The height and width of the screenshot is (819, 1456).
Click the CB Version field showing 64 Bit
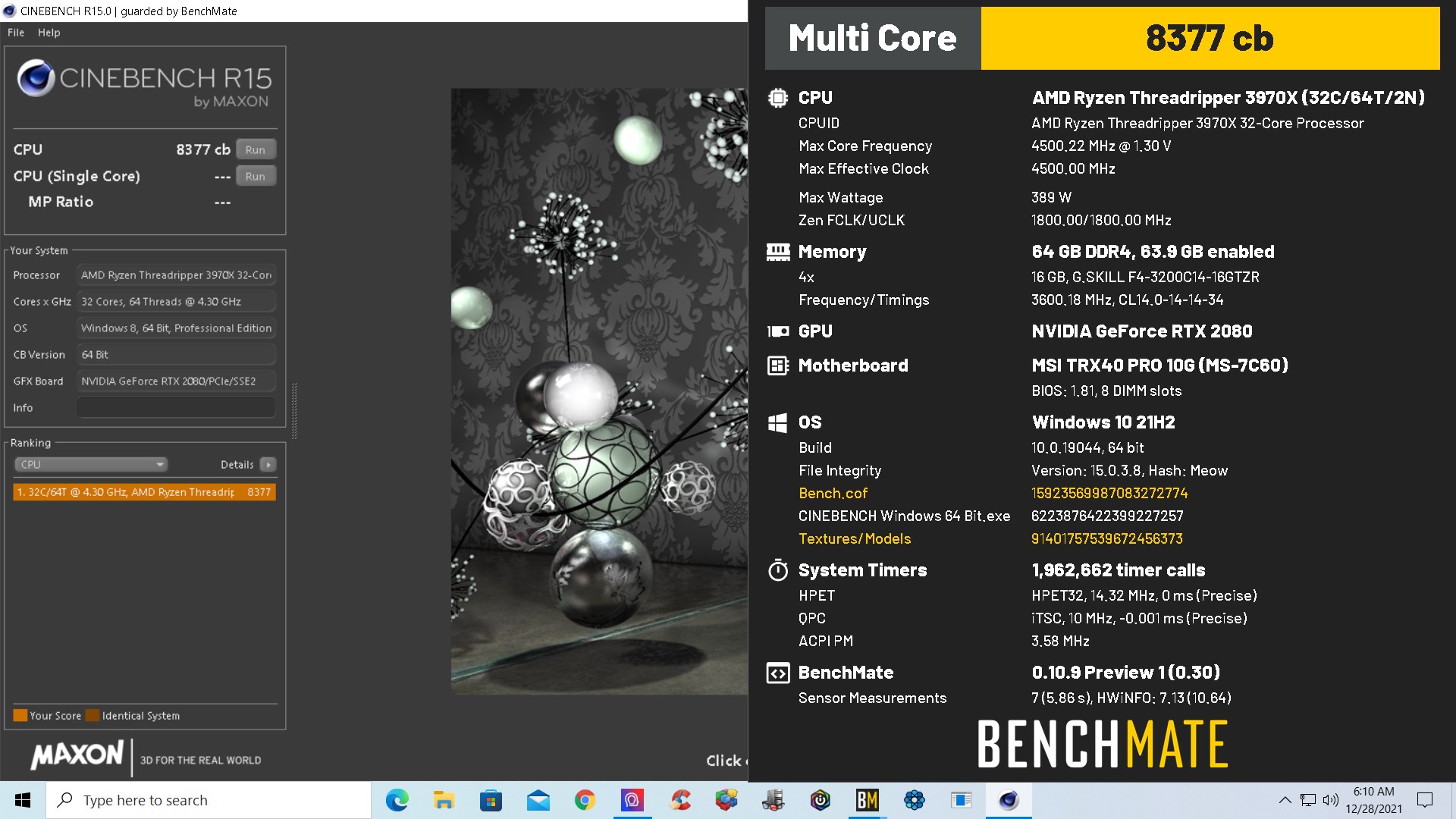pos(176,355)
